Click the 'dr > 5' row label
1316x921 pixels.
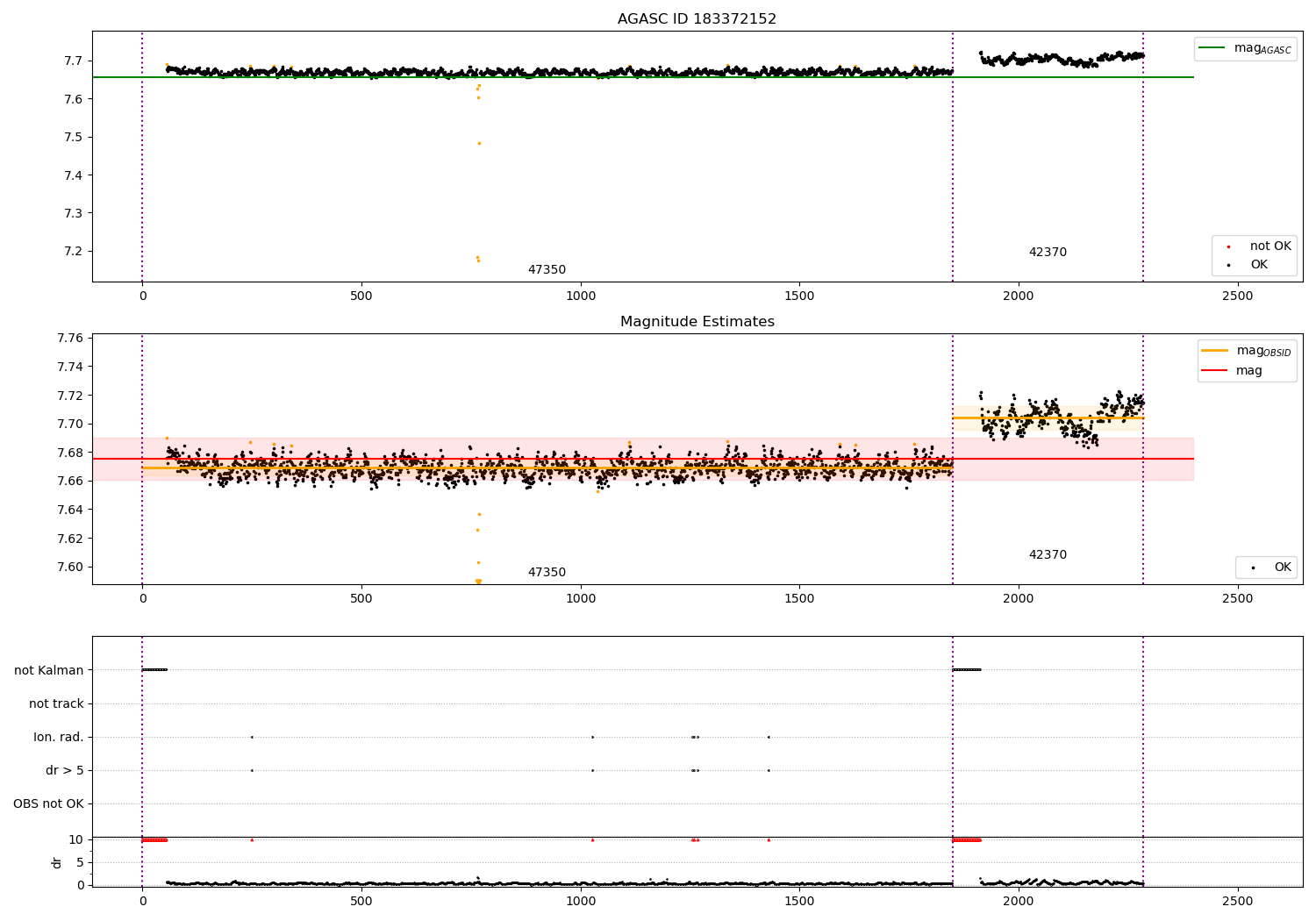tap(65, 771)
